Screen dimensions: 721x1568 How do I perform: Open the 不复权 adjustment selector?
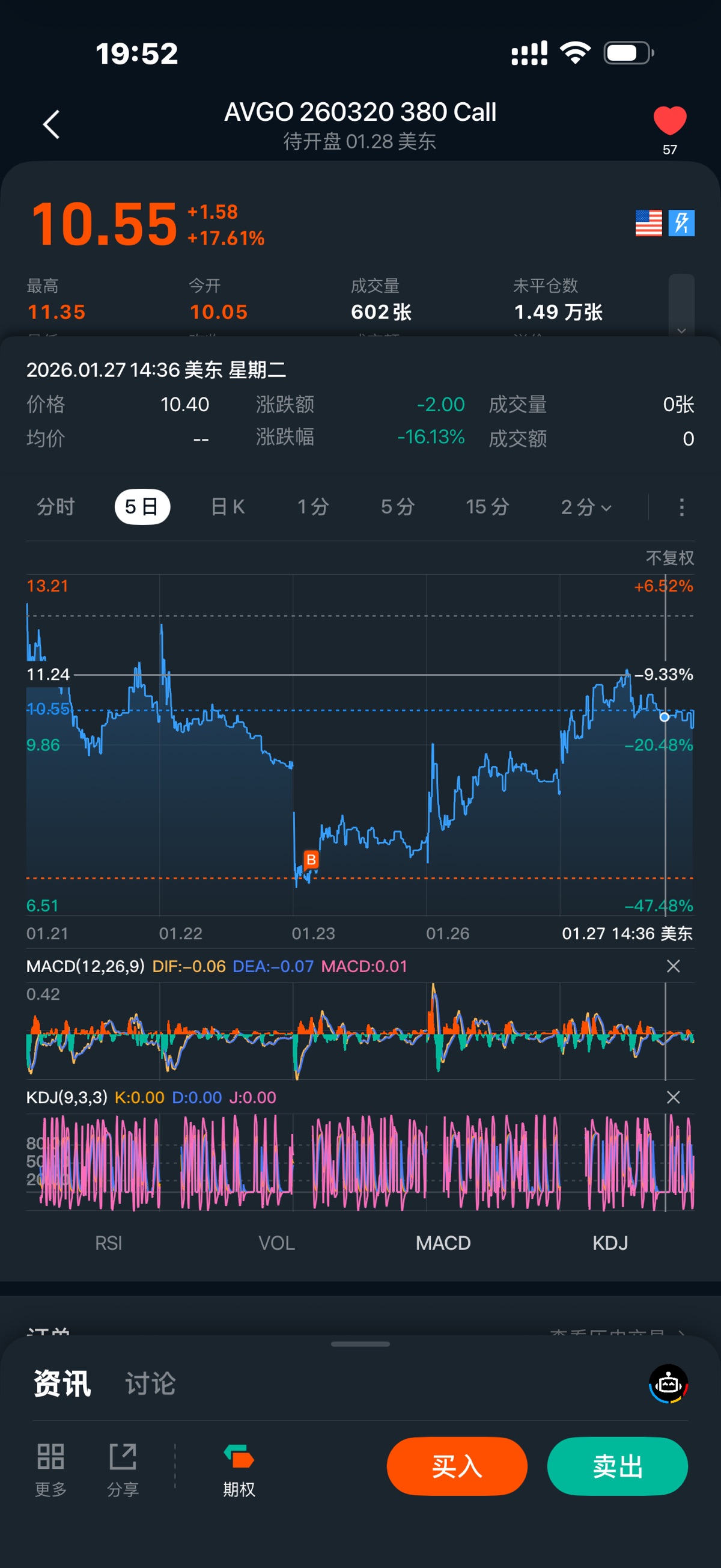point(669,557)
